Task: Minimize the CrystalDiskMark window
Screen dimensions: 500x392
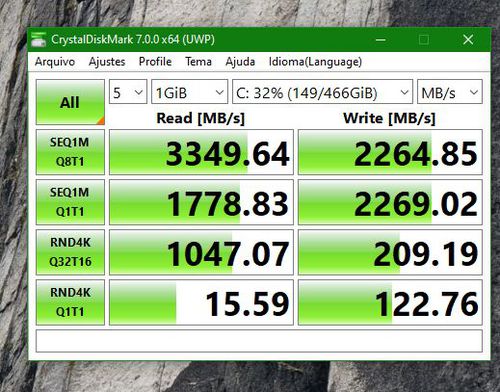Action: coord(381,40)
